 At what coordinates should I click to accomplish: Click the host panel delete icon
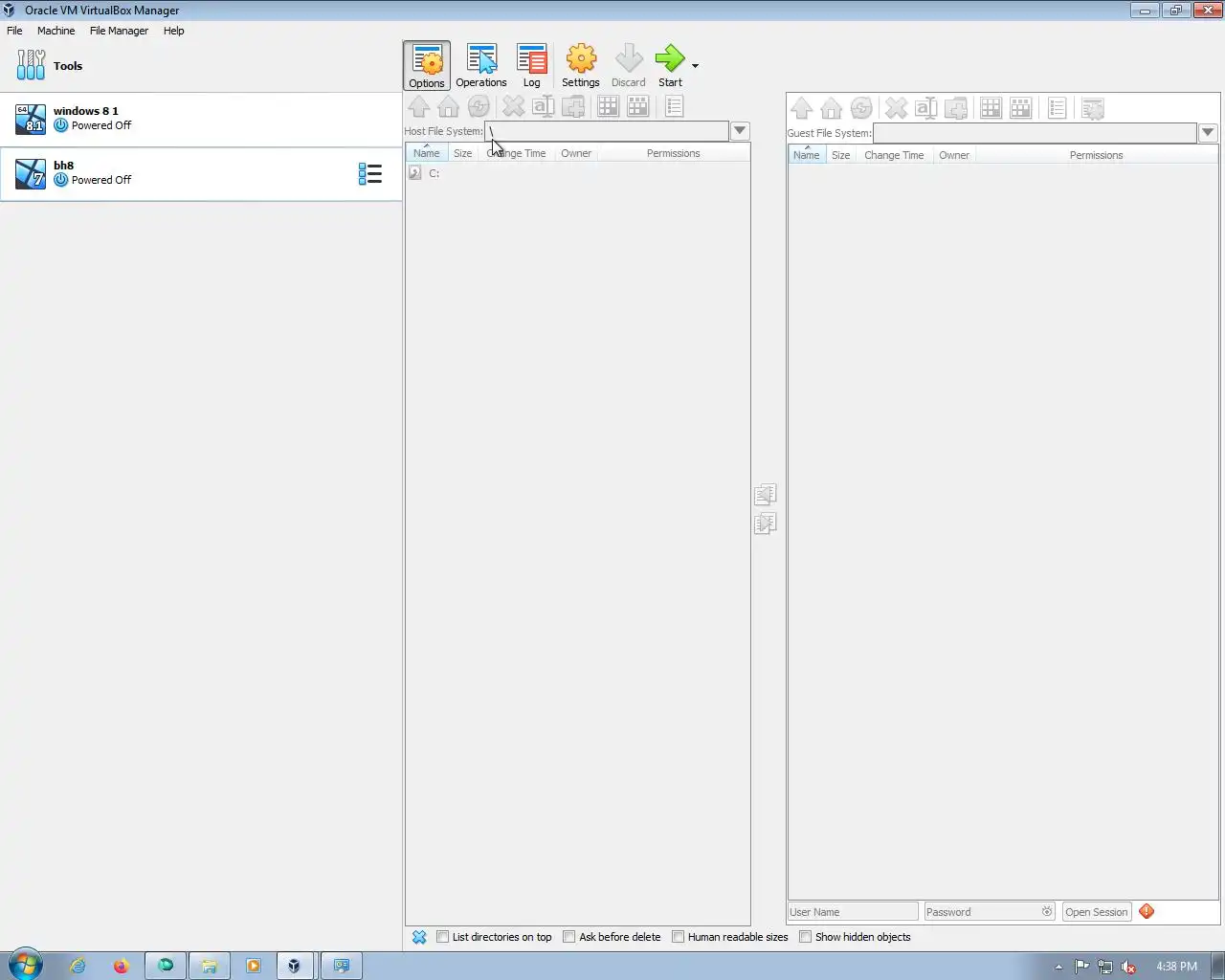point(514,106)
